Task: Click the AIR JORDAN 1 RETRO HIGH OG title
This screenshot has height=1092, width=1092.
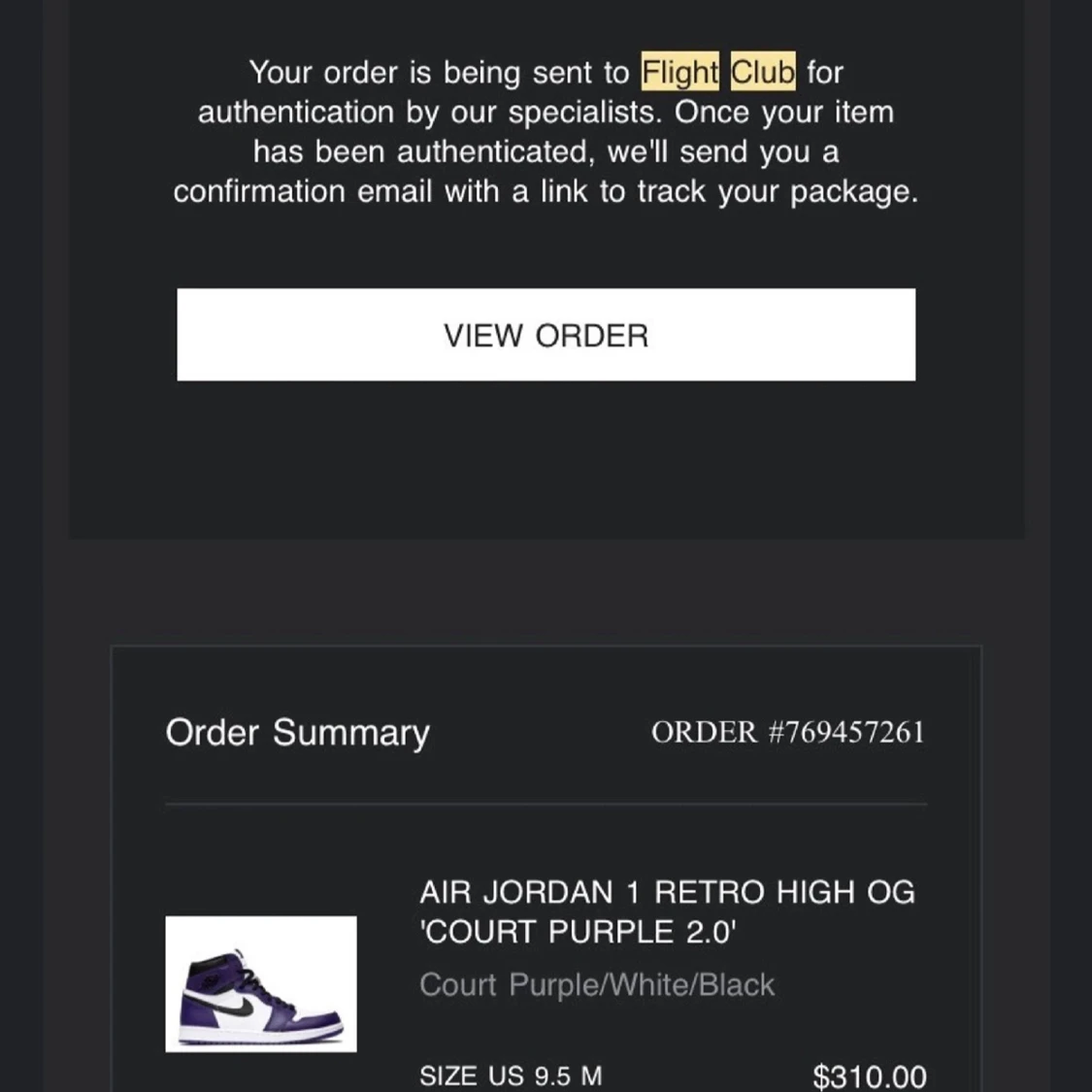Action: coord(666,891)
